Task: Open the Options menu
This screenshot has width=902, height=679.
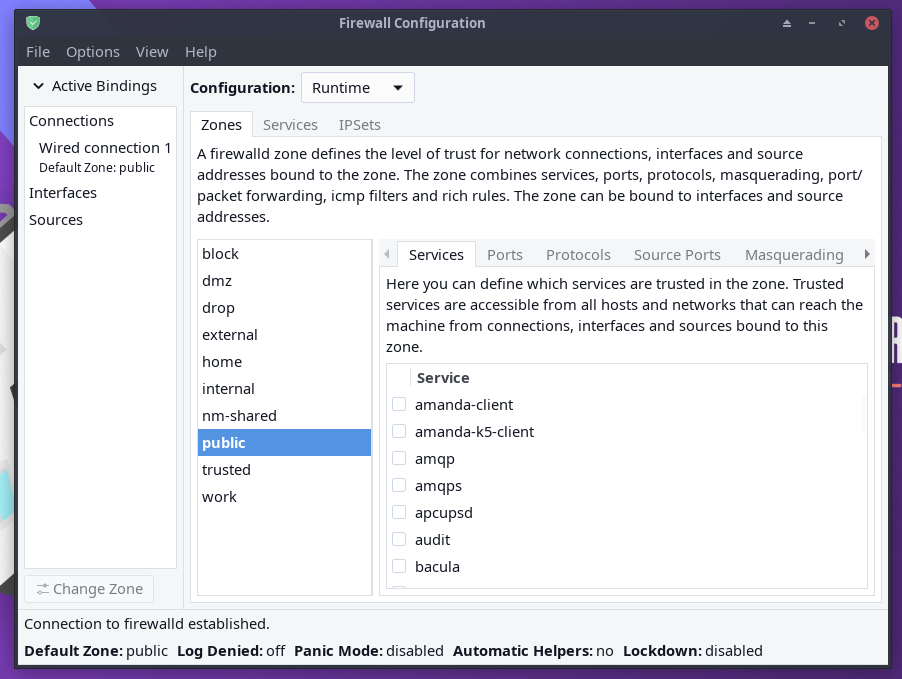Action: (92, 52)
